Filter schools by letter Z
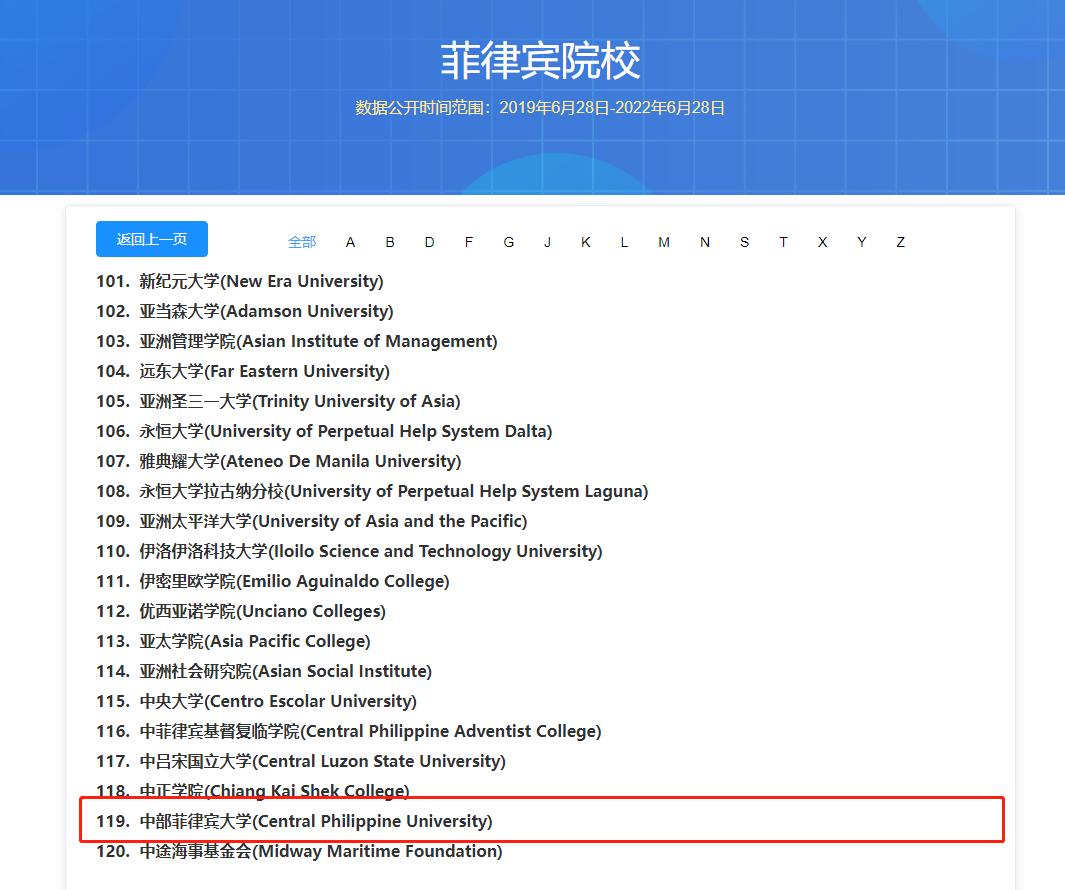This screenshot has width=1065, height=890. tap(900, 242)
